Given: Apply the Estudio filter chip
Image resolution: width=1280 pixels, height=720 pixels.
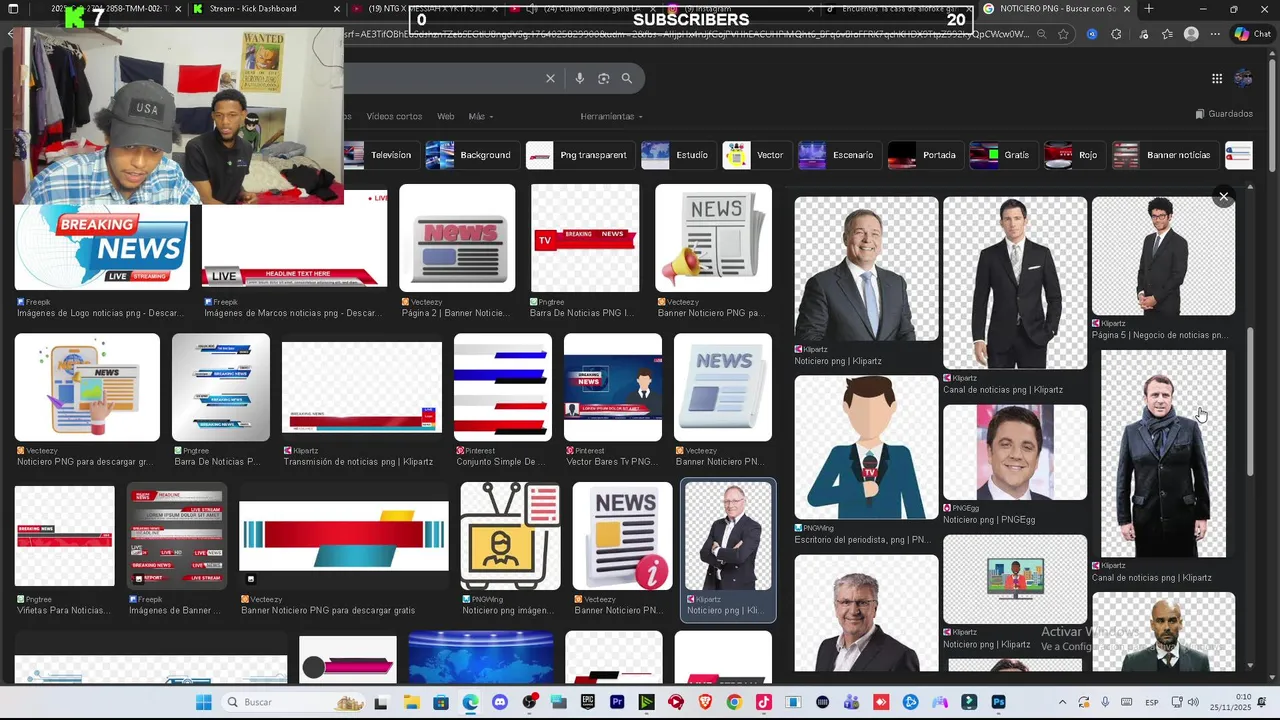Looking at the screenshot, I should [x=676, y=155].
